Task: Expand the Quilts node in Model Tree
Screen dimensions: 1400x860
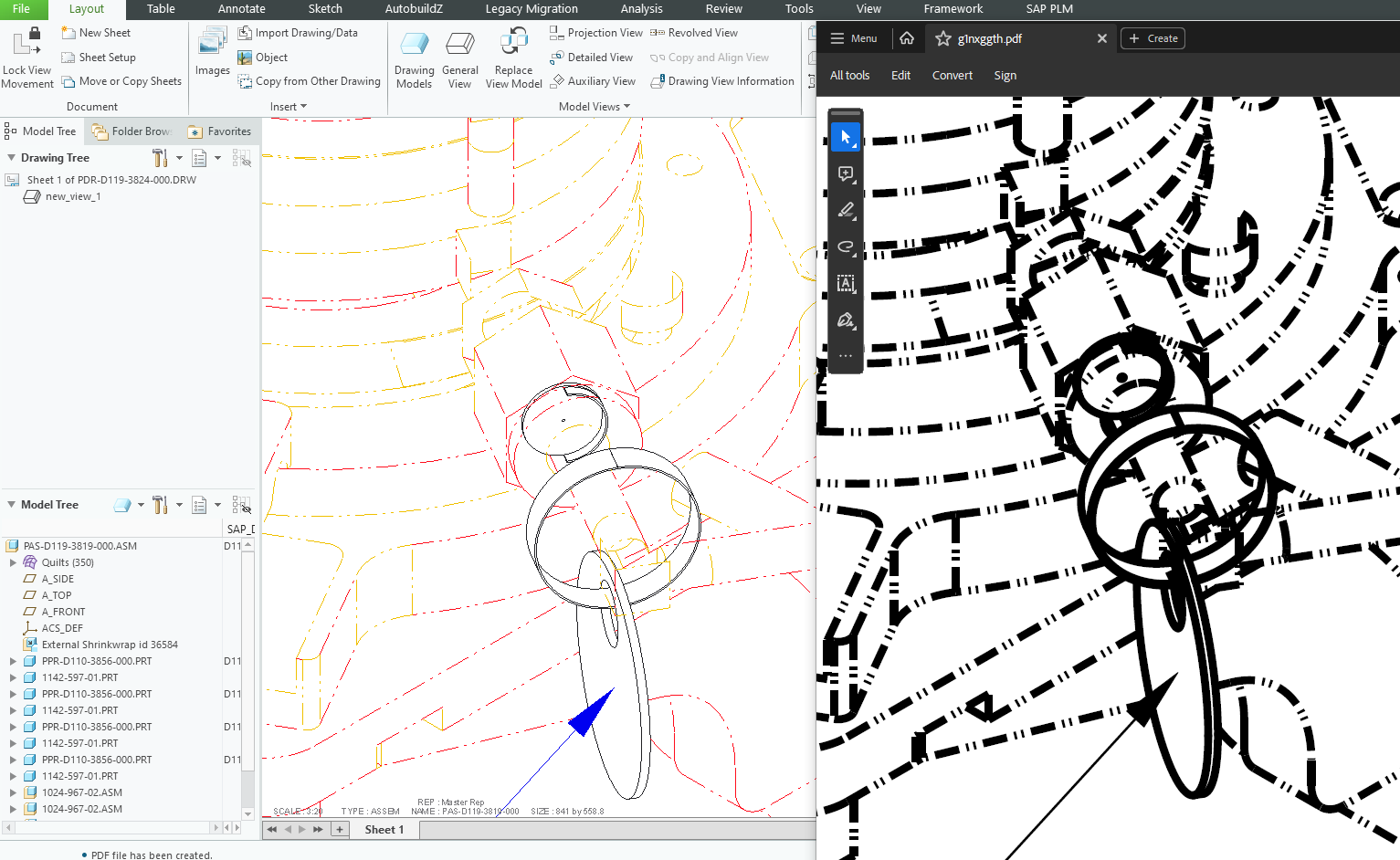Action: click(13, 561)
